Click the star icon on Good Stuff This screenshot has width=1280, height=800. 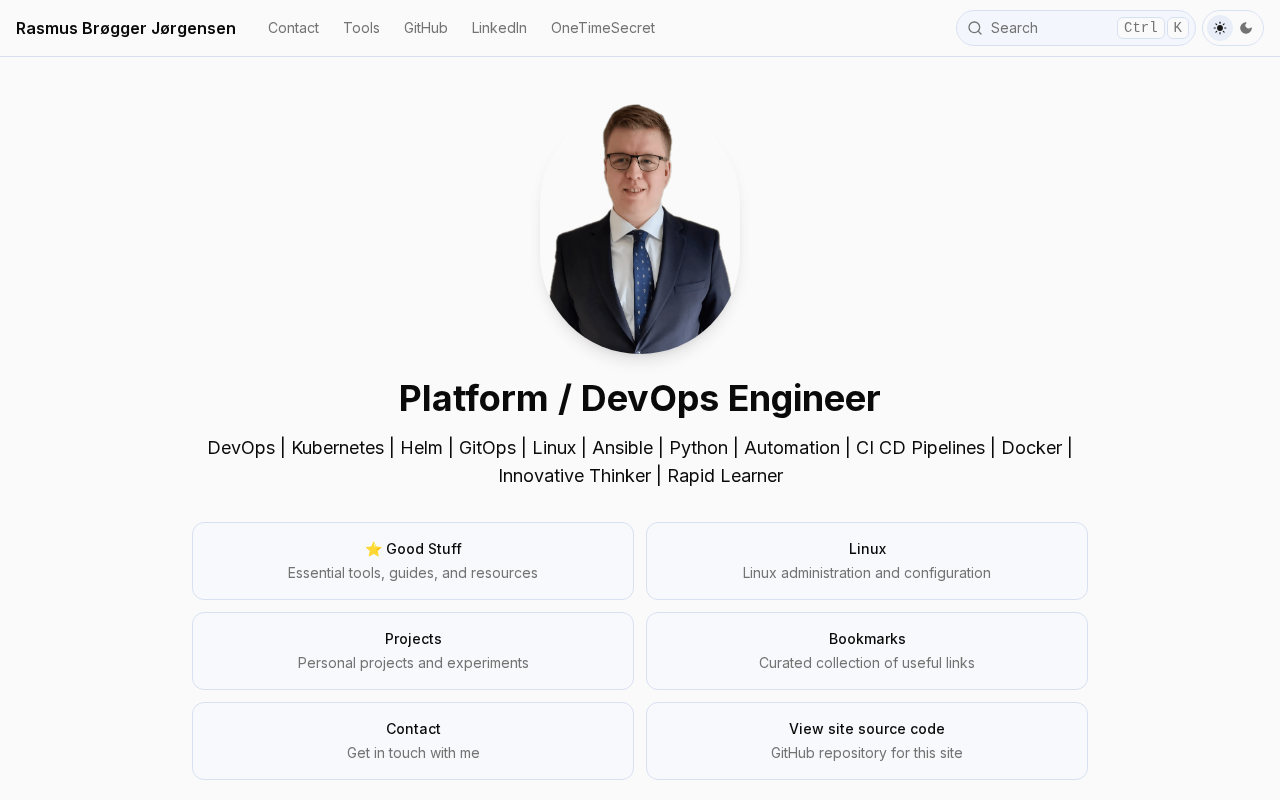coord(374,549)
